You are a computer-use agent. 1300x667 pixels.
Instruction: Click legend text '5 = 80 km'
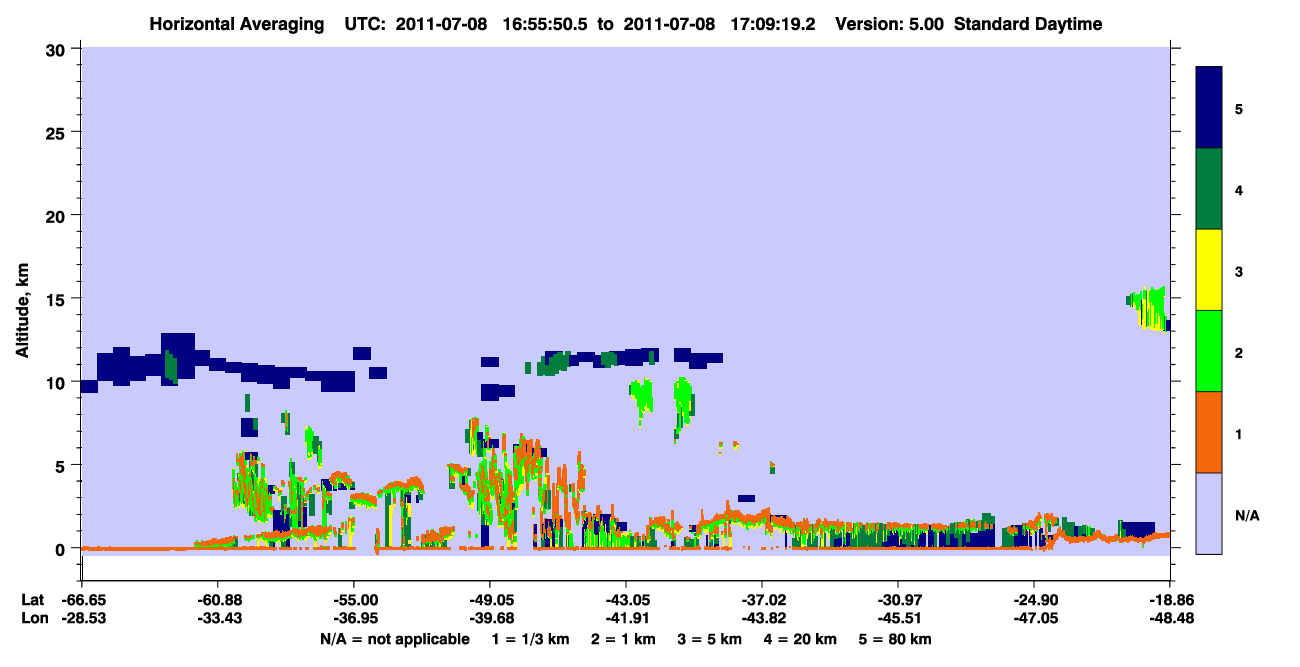point(897,639)
